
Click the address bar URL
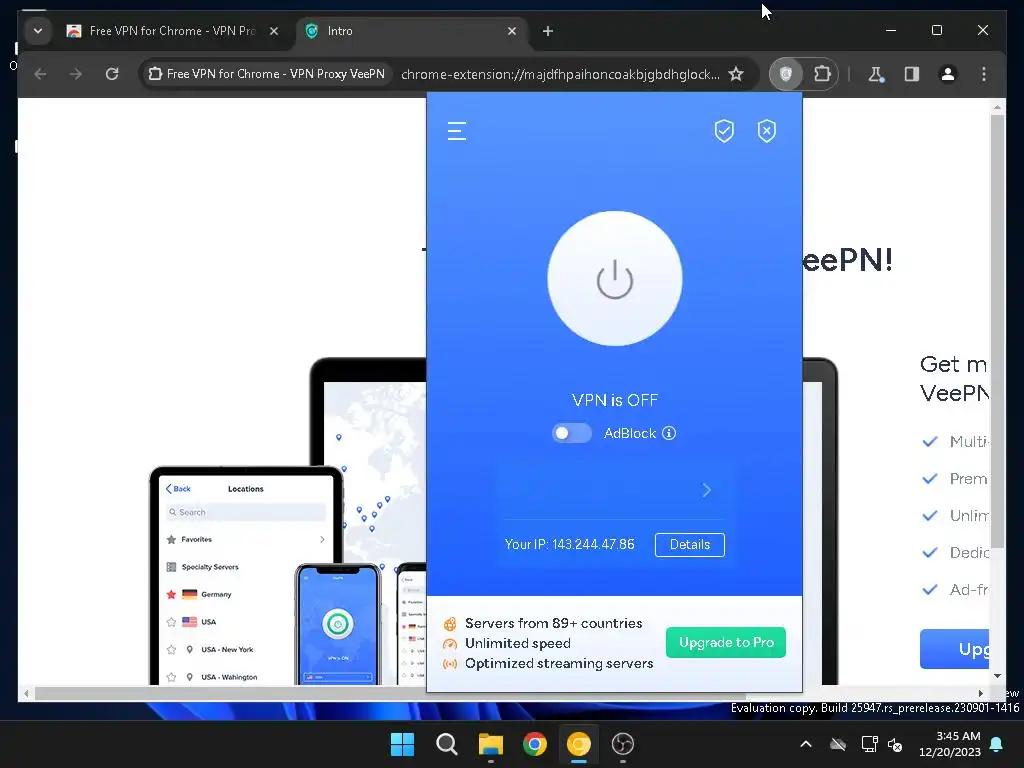click(560, 74)
